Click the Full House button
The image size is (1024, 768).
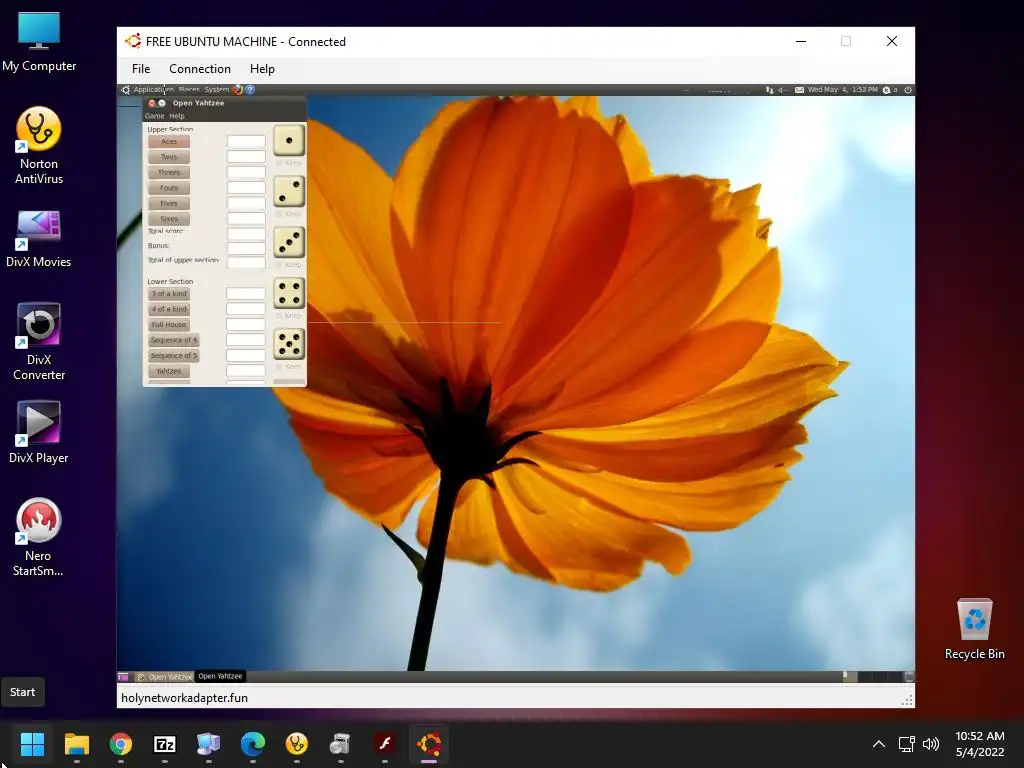(169, 325)
